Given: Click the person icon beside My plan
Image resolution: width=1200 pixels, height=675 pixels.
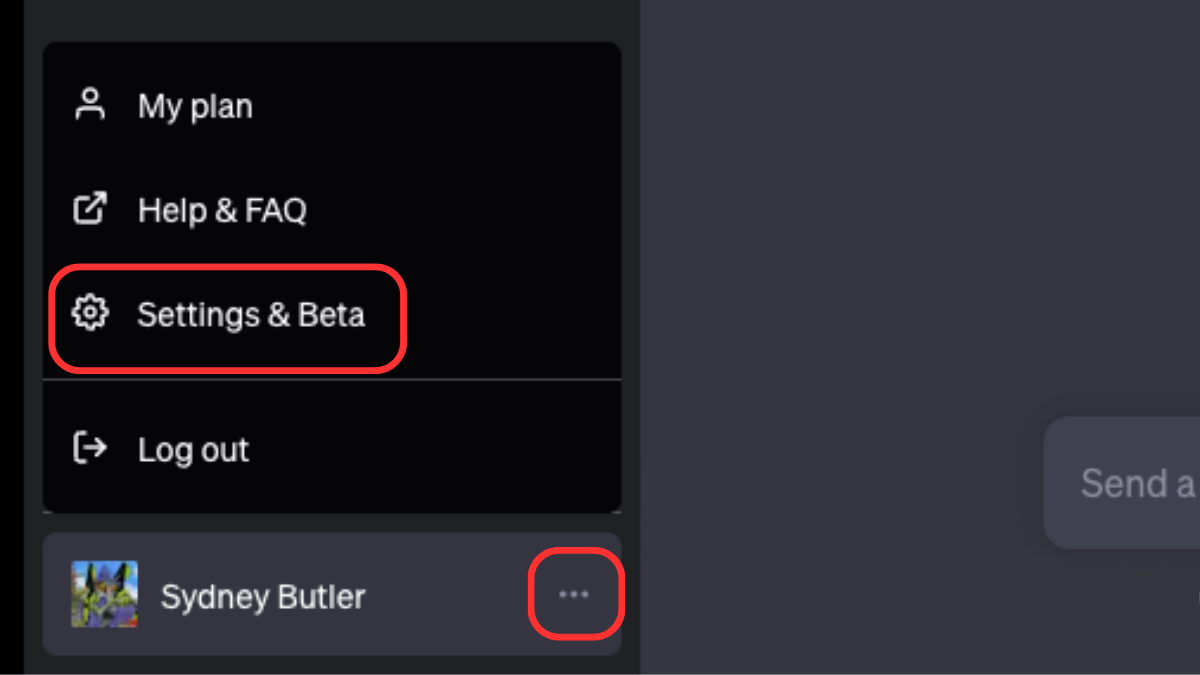Looking at the screenshot, I should (x=90, y=105).
